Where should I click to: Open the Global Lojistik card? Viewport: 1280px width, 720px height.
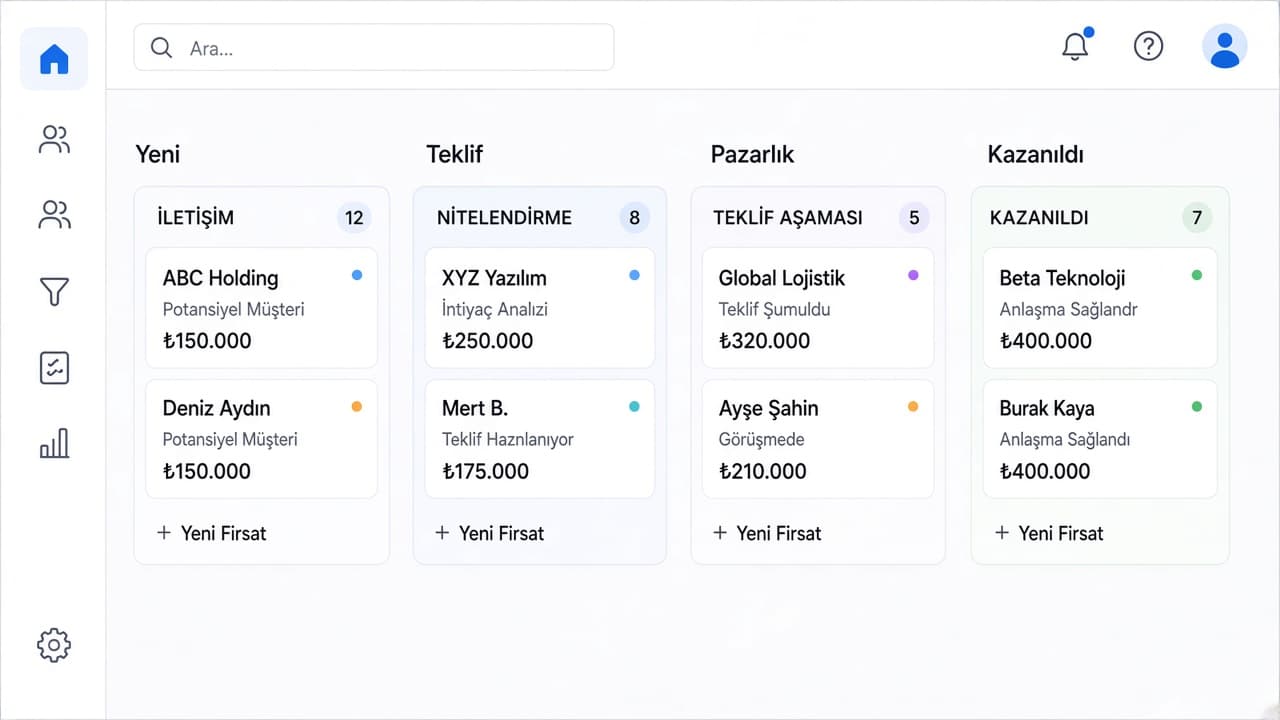pyautogui.click(x=818, y=308)
